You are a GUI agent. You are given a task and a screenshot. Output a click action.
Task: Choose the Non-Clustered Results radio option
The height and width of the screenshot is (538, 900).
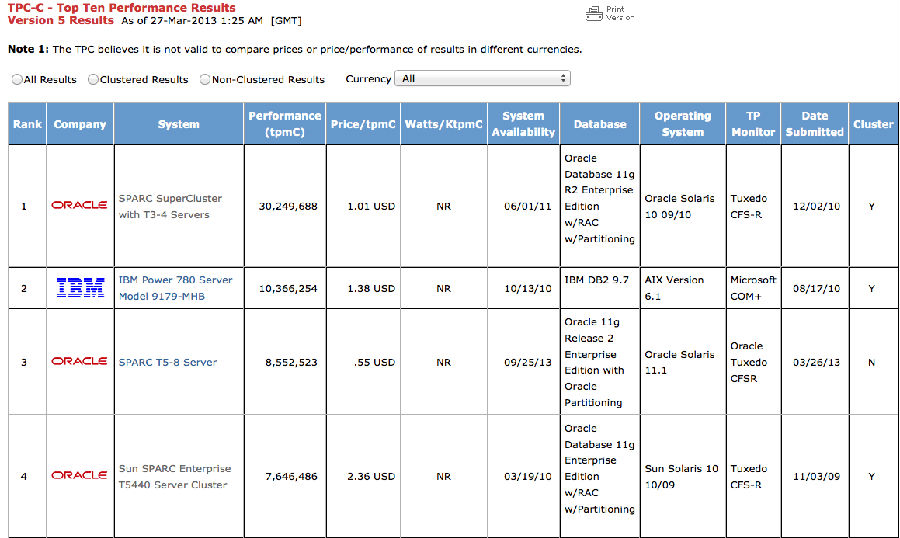click(x=205, y=79)
